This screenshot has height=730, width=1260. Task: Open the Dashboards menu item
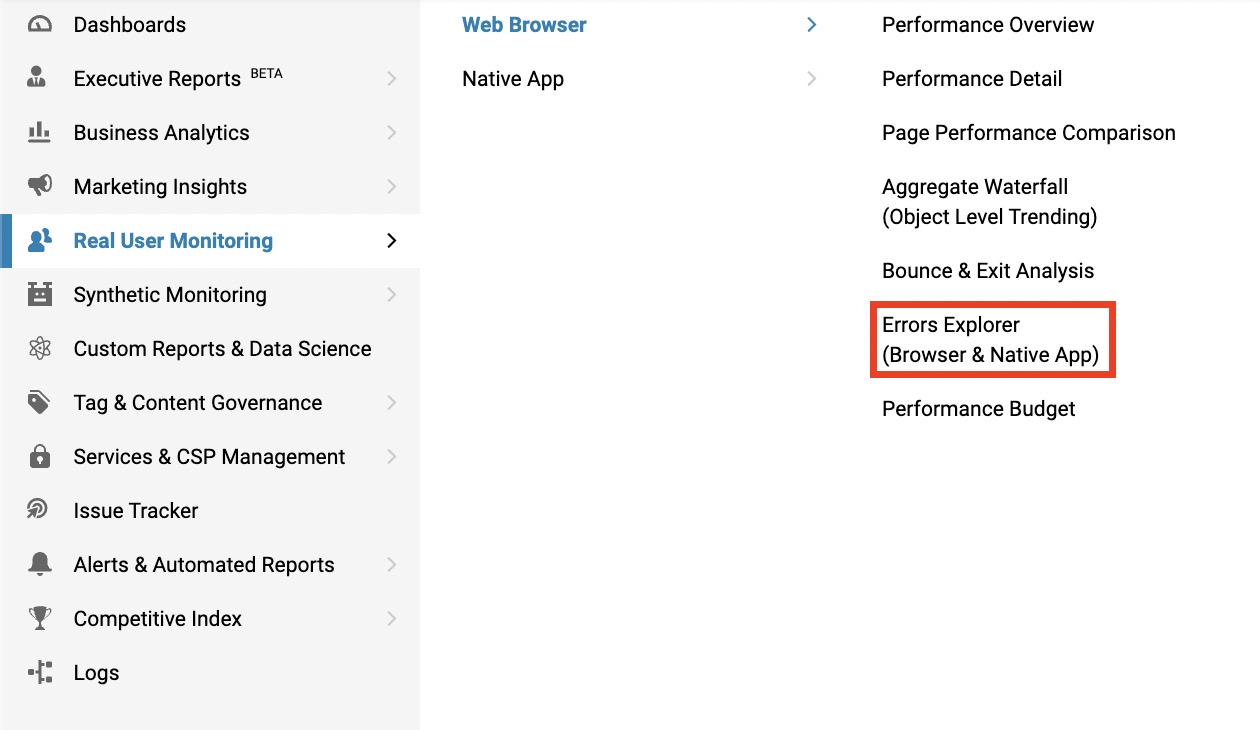(x=210, y=25)
